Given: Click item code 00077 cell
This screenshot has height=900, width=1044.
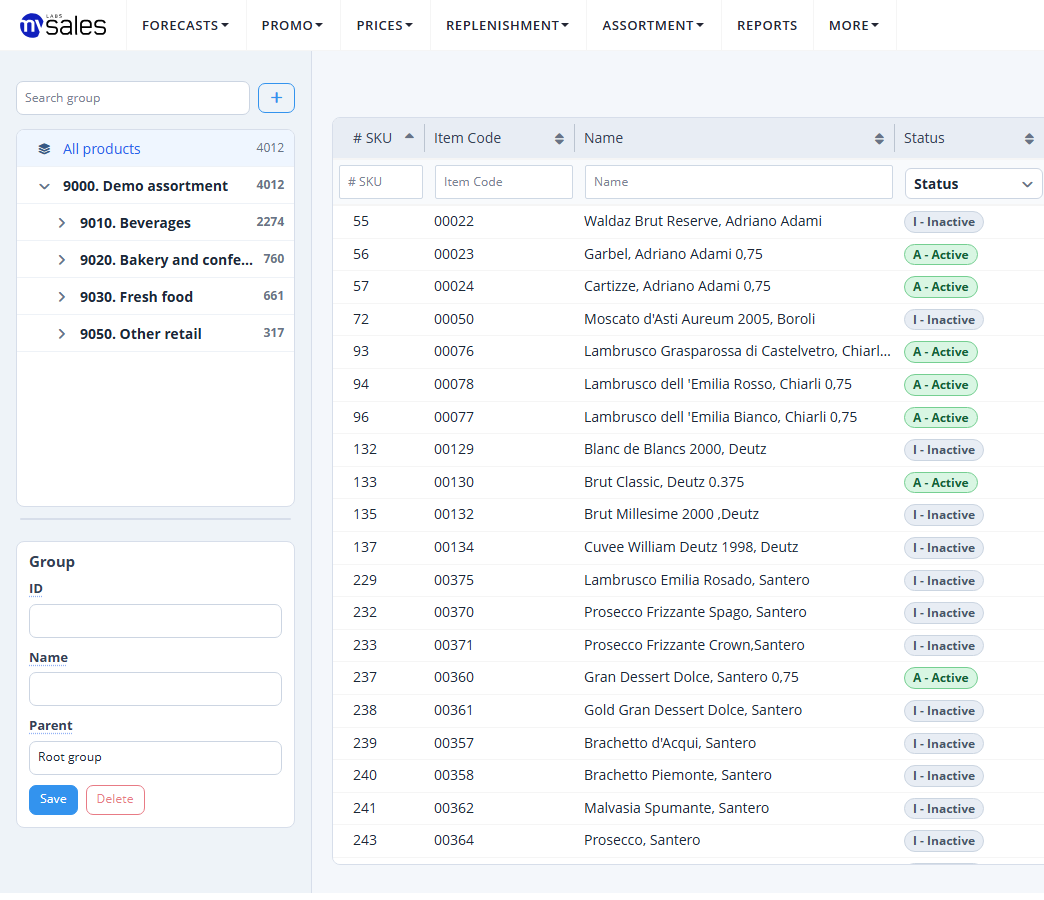Looking at the screenshot, I should coord(454,417).
